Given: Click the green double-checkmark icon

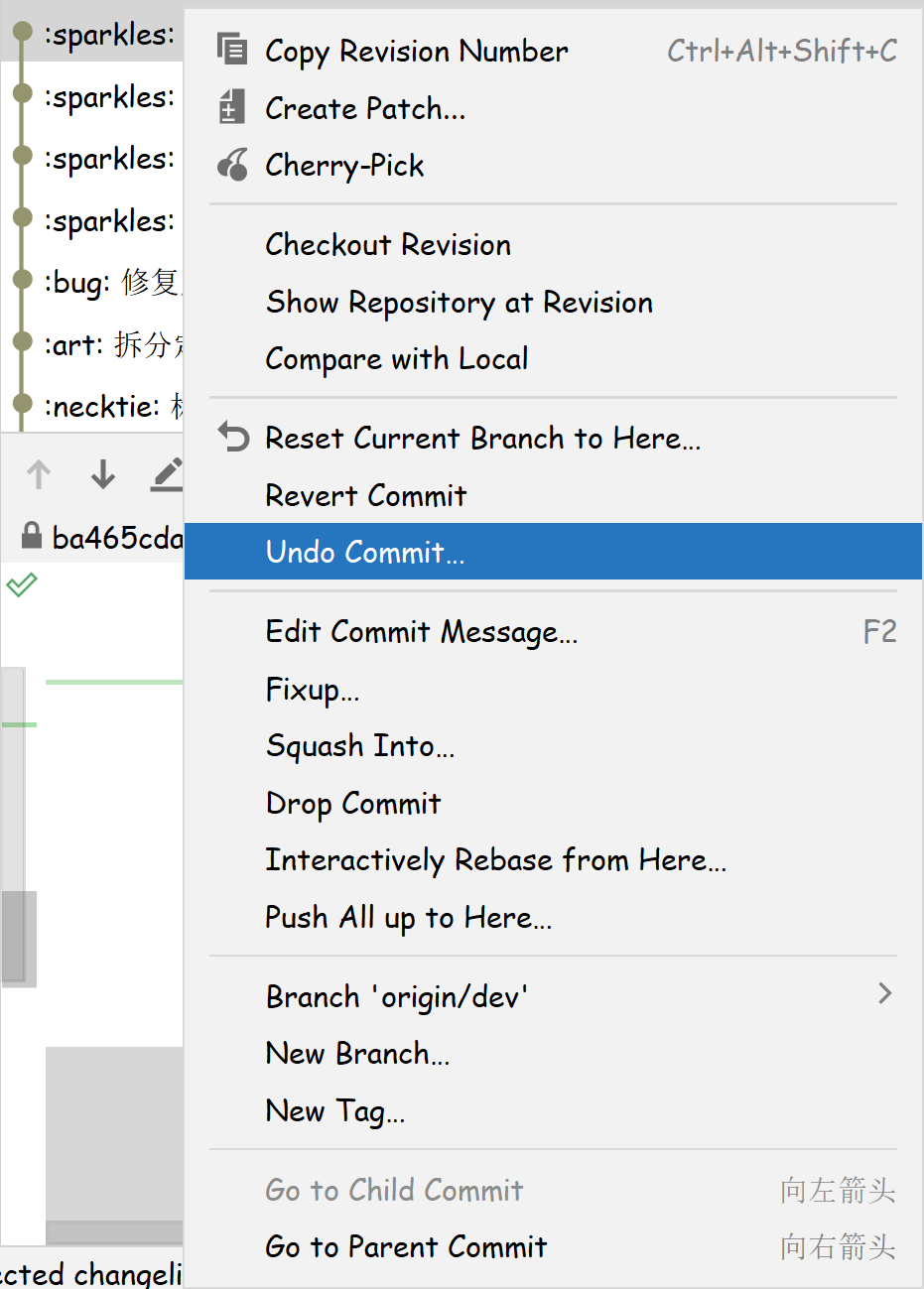Looking at the screenshot, I should 22,584.
